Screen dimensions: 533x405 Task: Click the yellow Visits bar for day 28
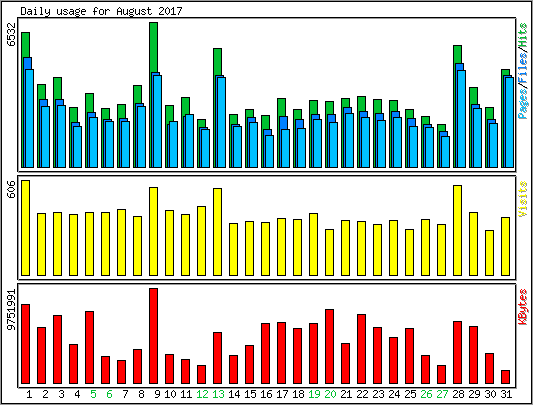(458, 230)
